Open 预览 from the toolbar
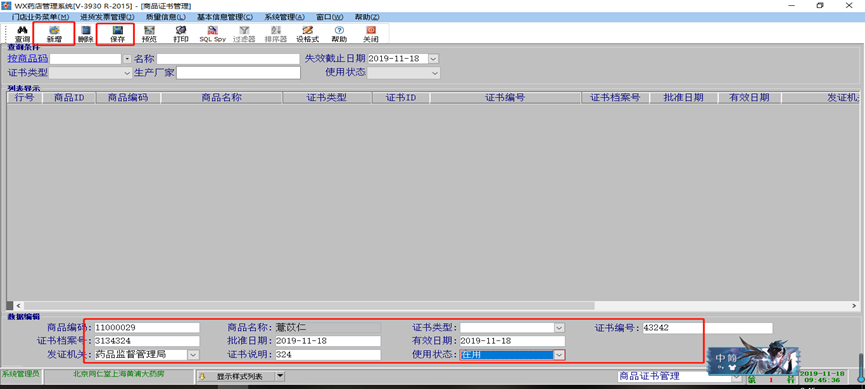865x389 pixels. pos(149,34)
